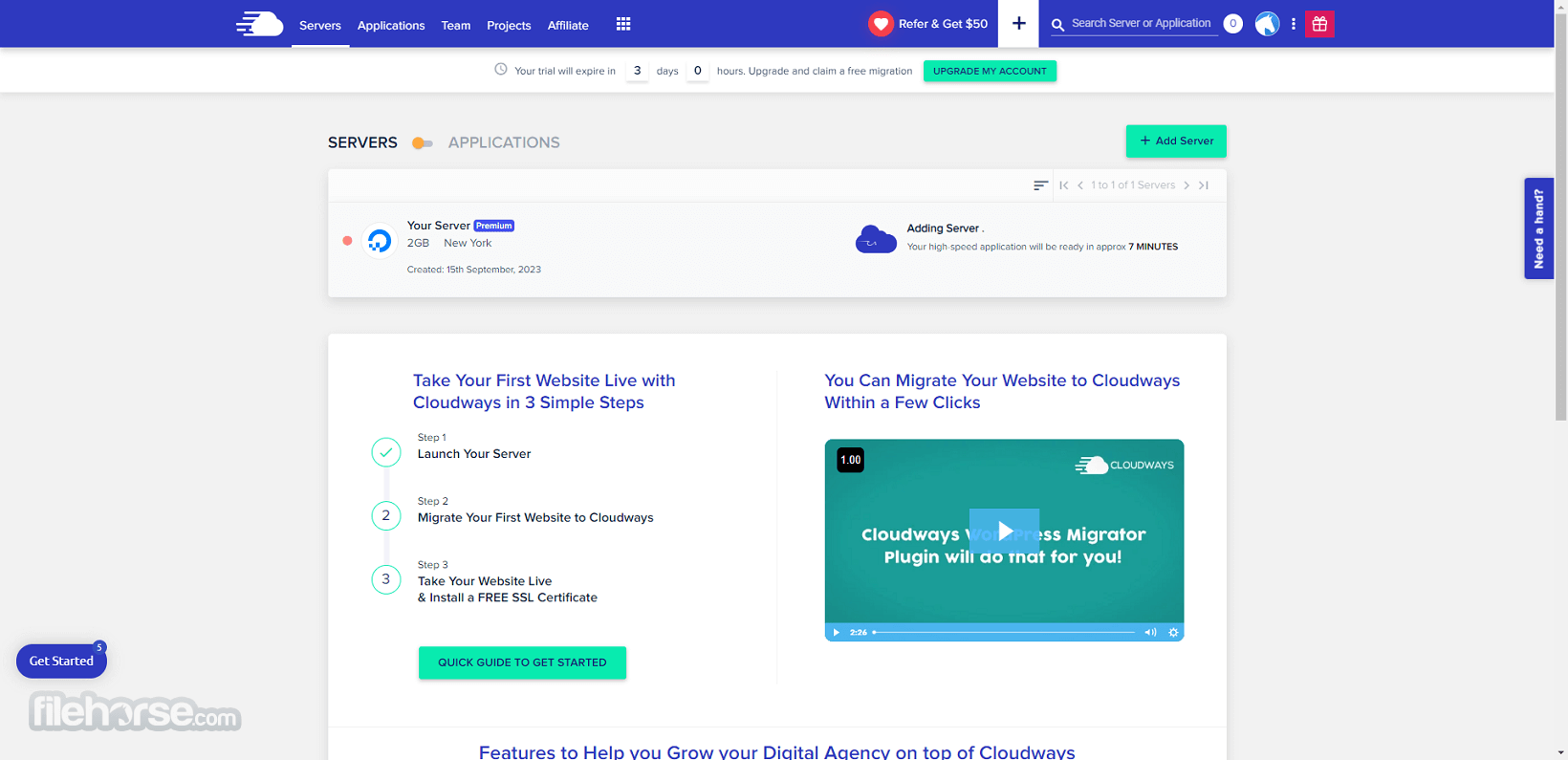Click the page vertical scrollbar
This screenshot has height=760, width=1568.
pos(1560,217)
